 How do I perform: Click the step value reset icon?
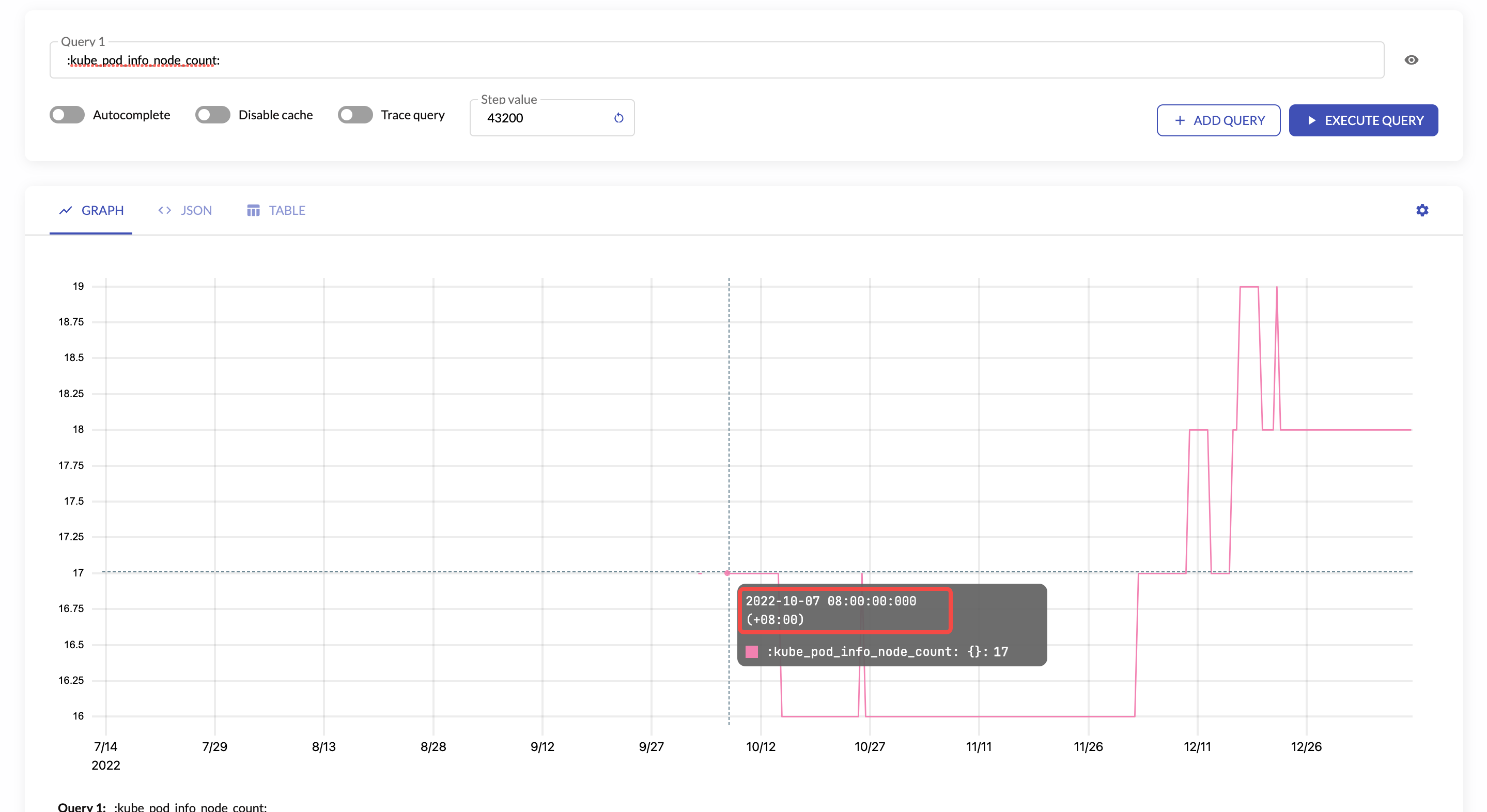619,118
